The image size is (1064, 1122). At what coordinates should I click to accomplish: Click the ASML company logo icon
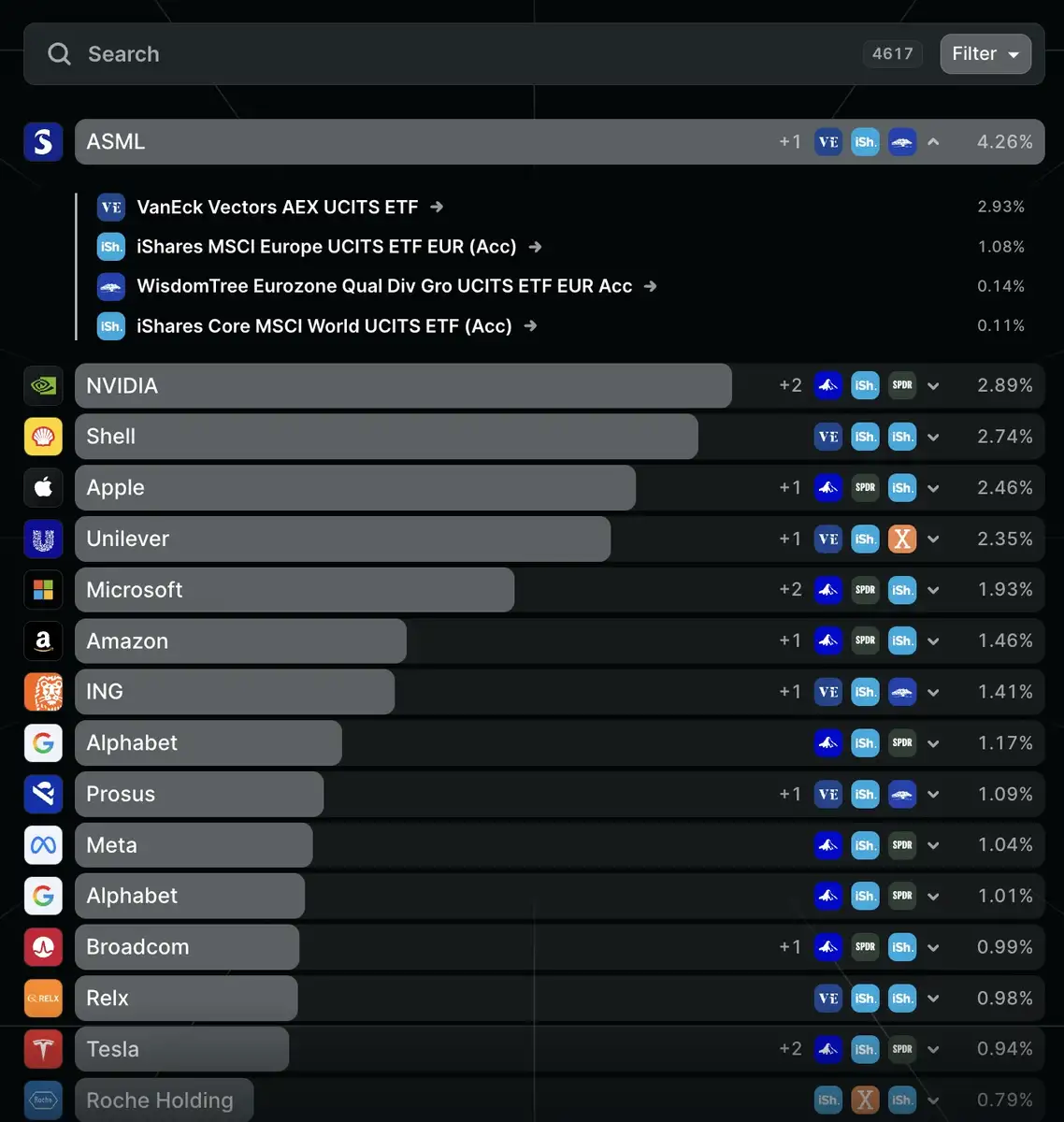[43, 142]
